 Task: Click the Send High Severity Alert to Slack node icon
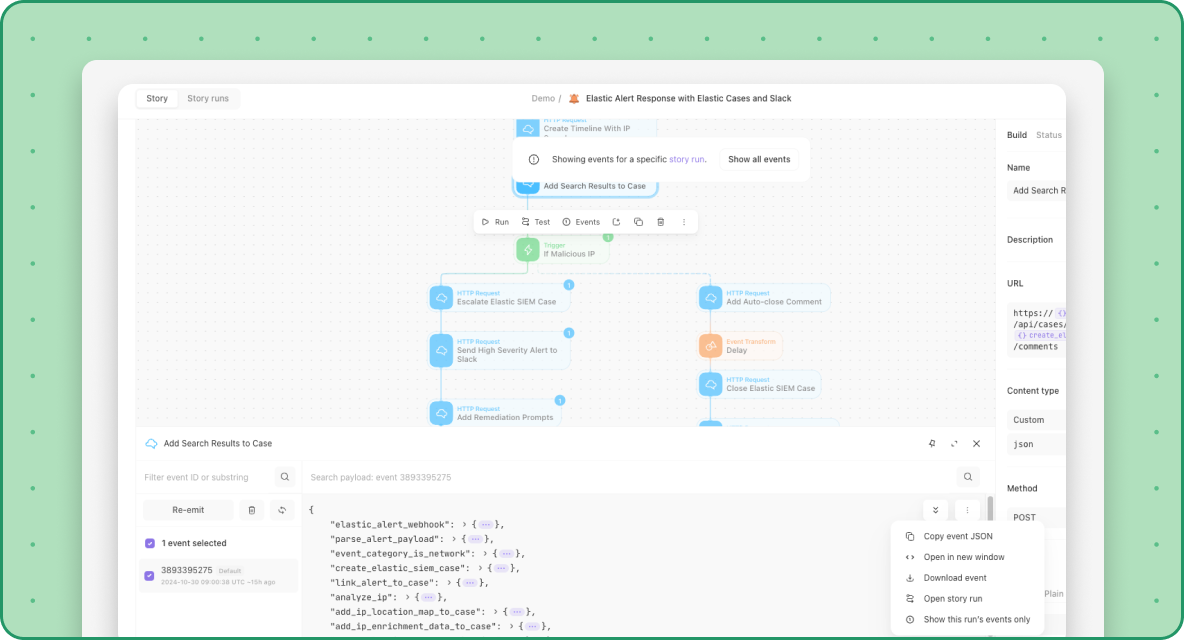coord(441,350)
